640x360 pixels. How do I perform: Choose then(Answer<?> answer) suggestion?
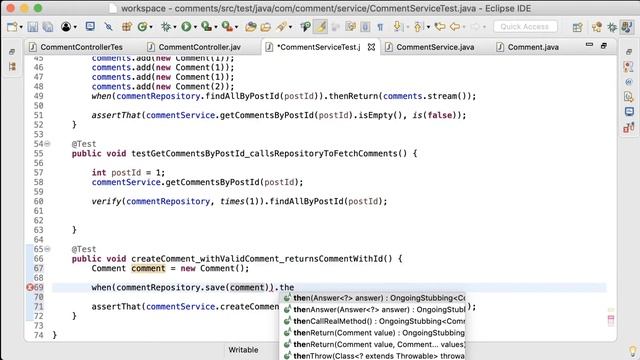pyautogui.click(x=372, y=298)
